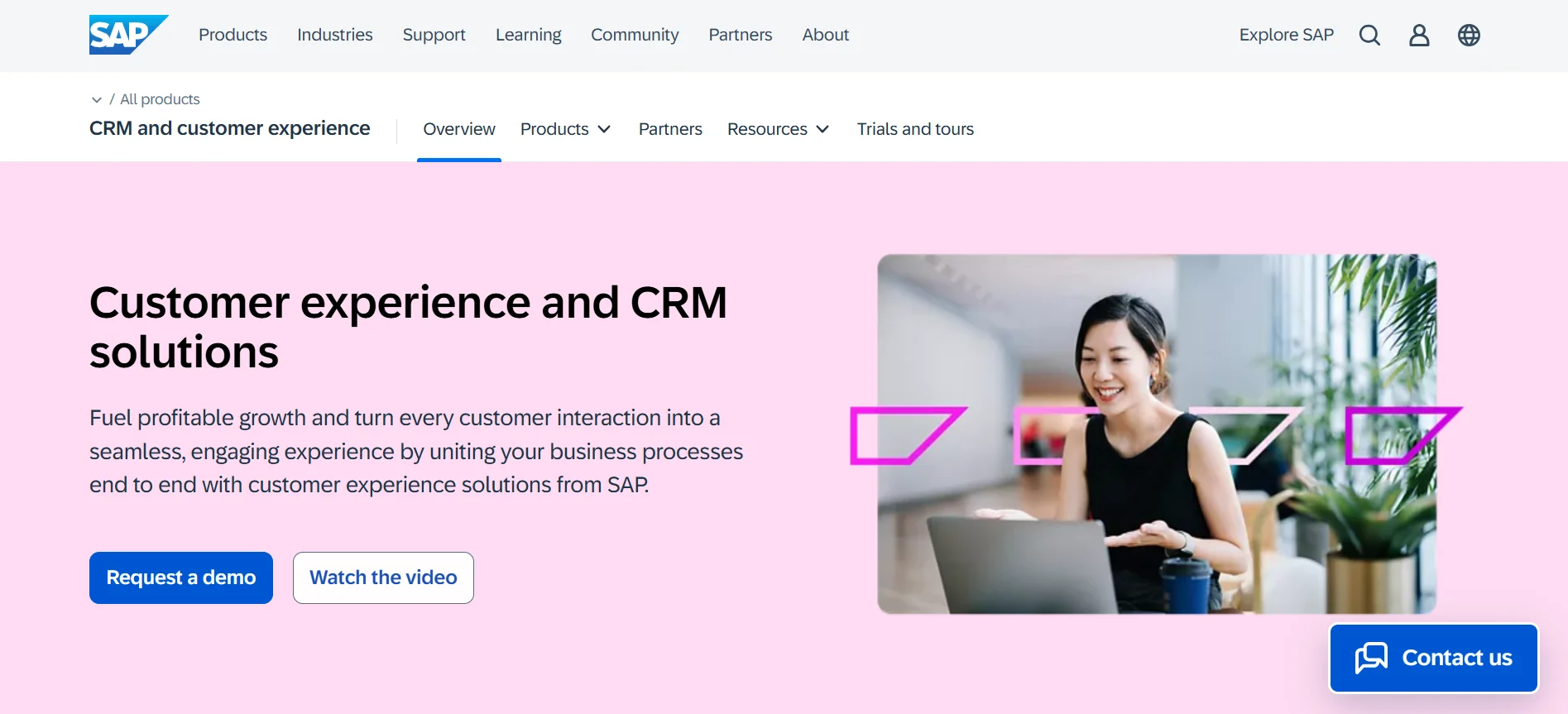This screenshot has height=714, width=1568.
Task: Click the Watch the video button
Action: [x=383, y=577]
